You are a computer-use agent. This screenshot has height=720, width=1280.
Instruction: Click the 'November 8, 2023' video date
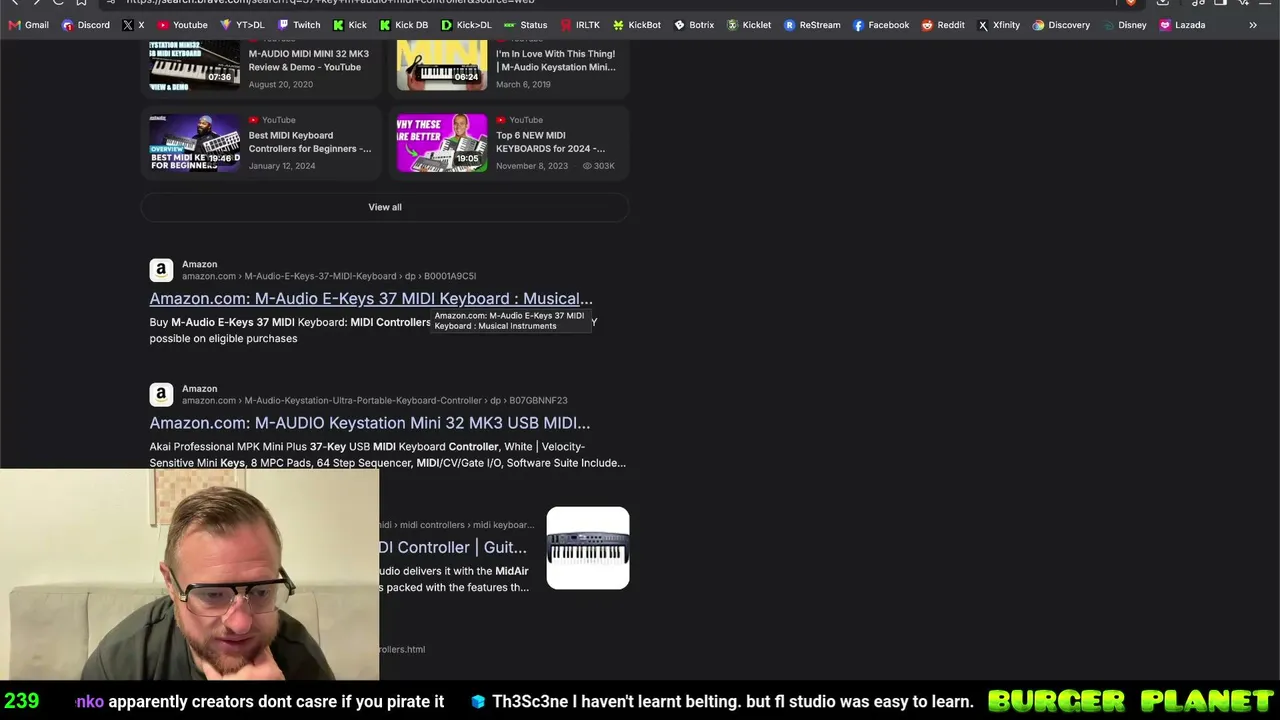(x=532, y=166)
